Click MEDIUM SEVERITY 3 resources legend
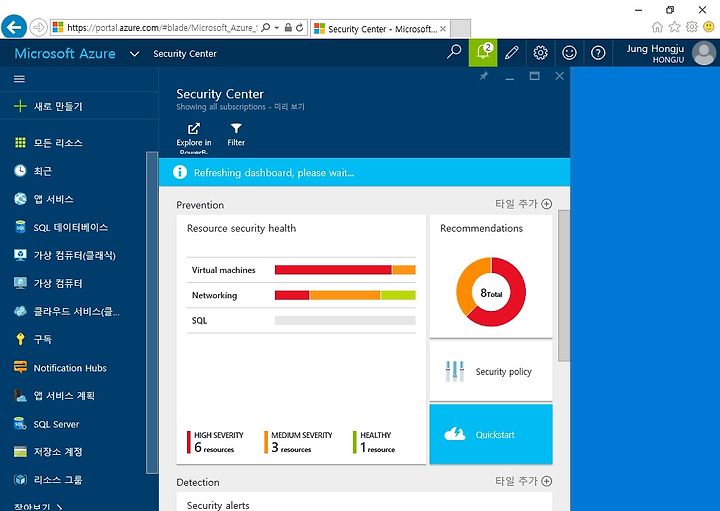Screen dimensions: 720x511 coord(298,442)
